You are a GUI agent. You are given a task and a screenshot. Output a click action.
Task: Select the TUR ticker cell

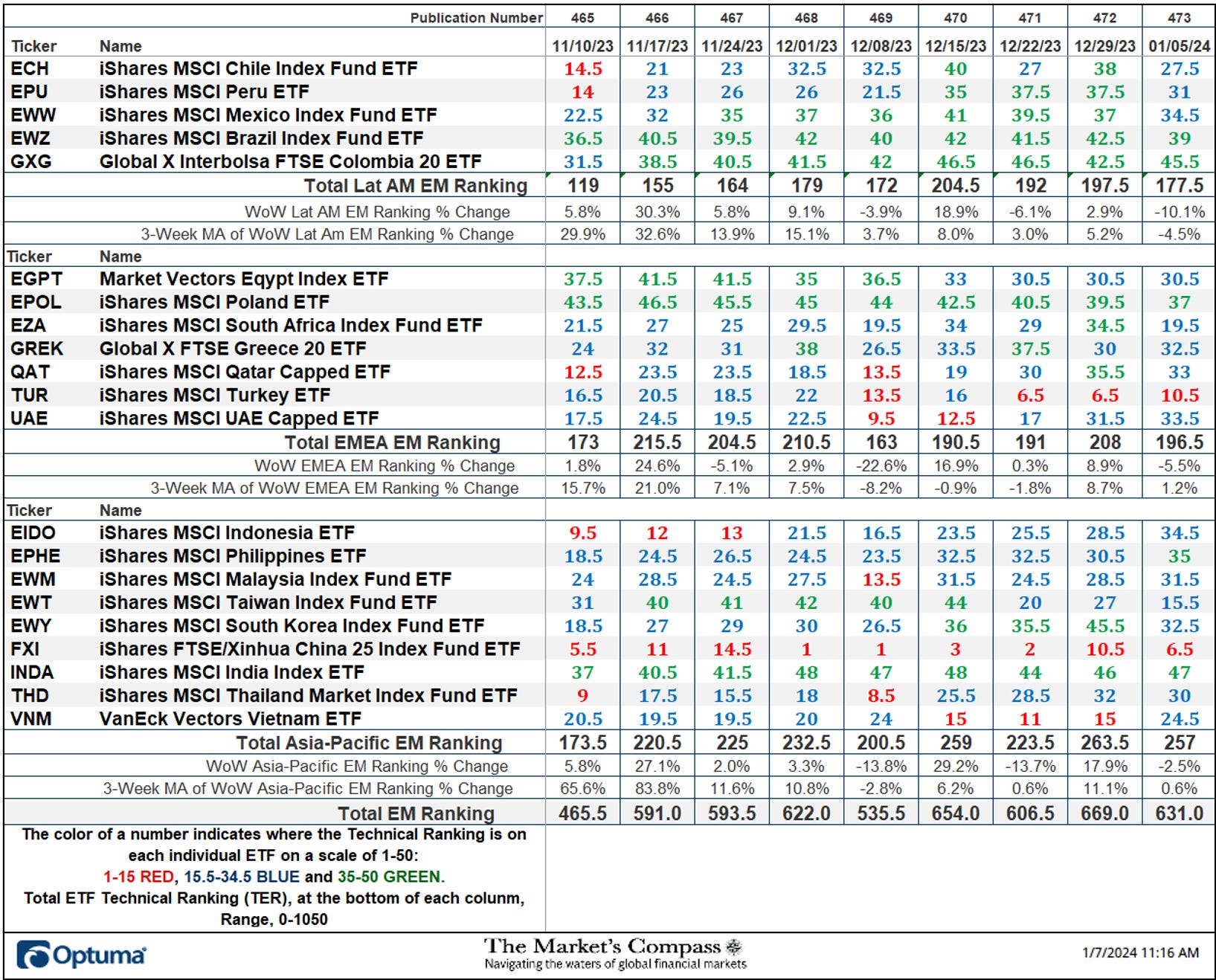point(29,395)
